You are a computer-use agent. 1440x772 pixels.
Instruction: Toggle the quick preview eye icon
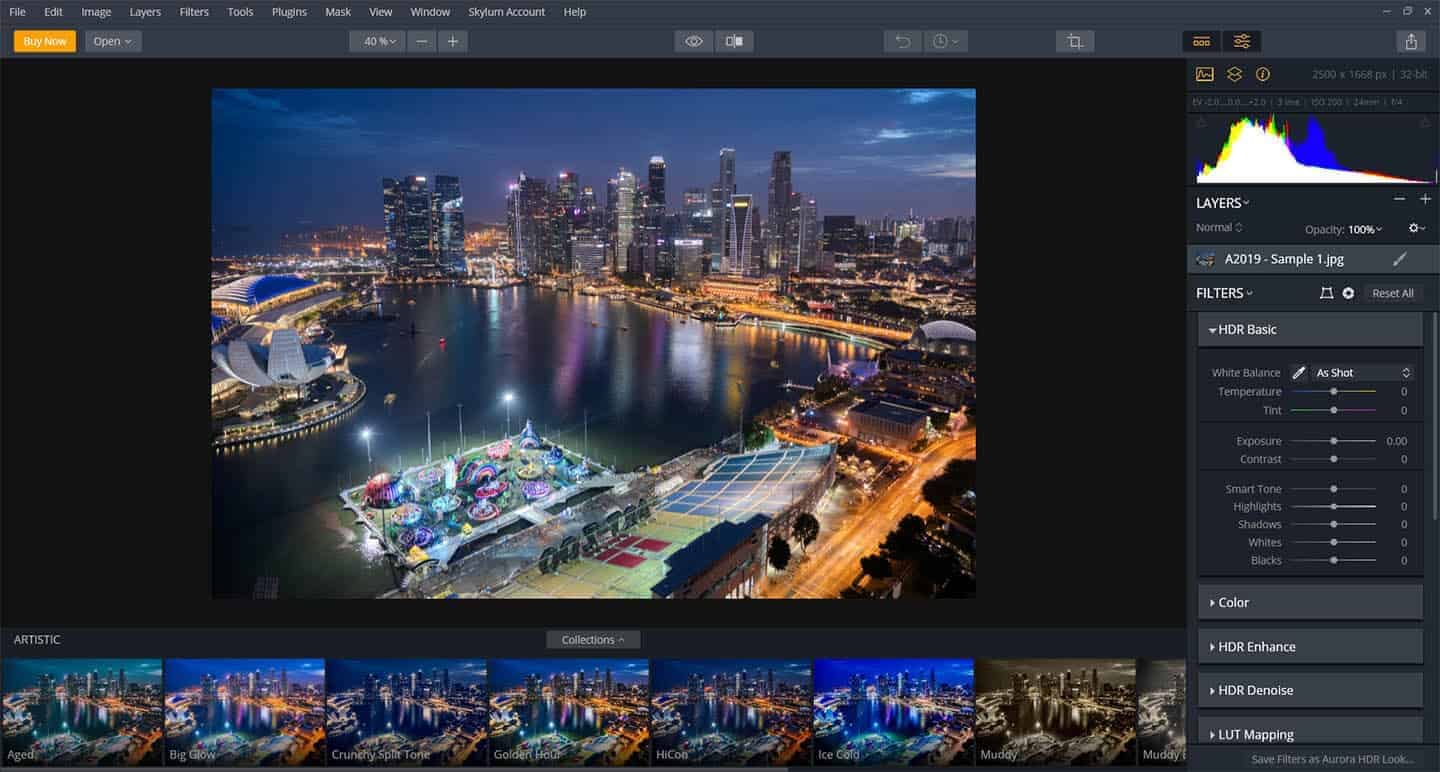pyautogui.click(x=694, y=41)
